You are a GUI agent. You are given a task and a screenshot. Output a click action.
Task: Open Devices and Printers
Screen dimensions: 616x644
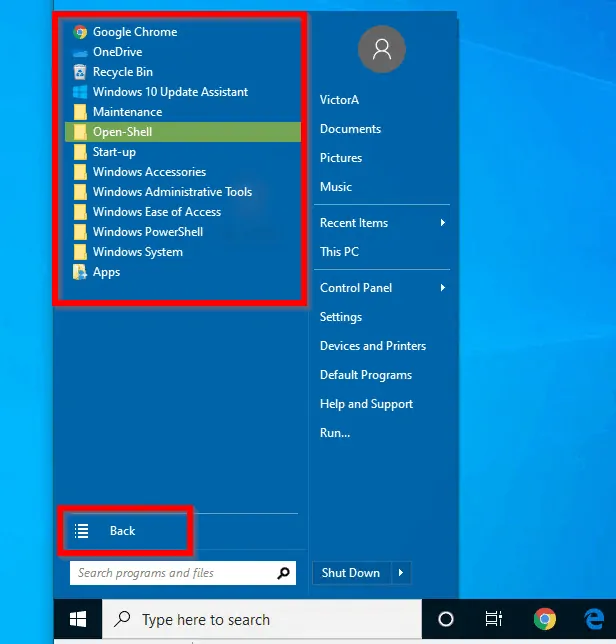click(x=372, y=346)
